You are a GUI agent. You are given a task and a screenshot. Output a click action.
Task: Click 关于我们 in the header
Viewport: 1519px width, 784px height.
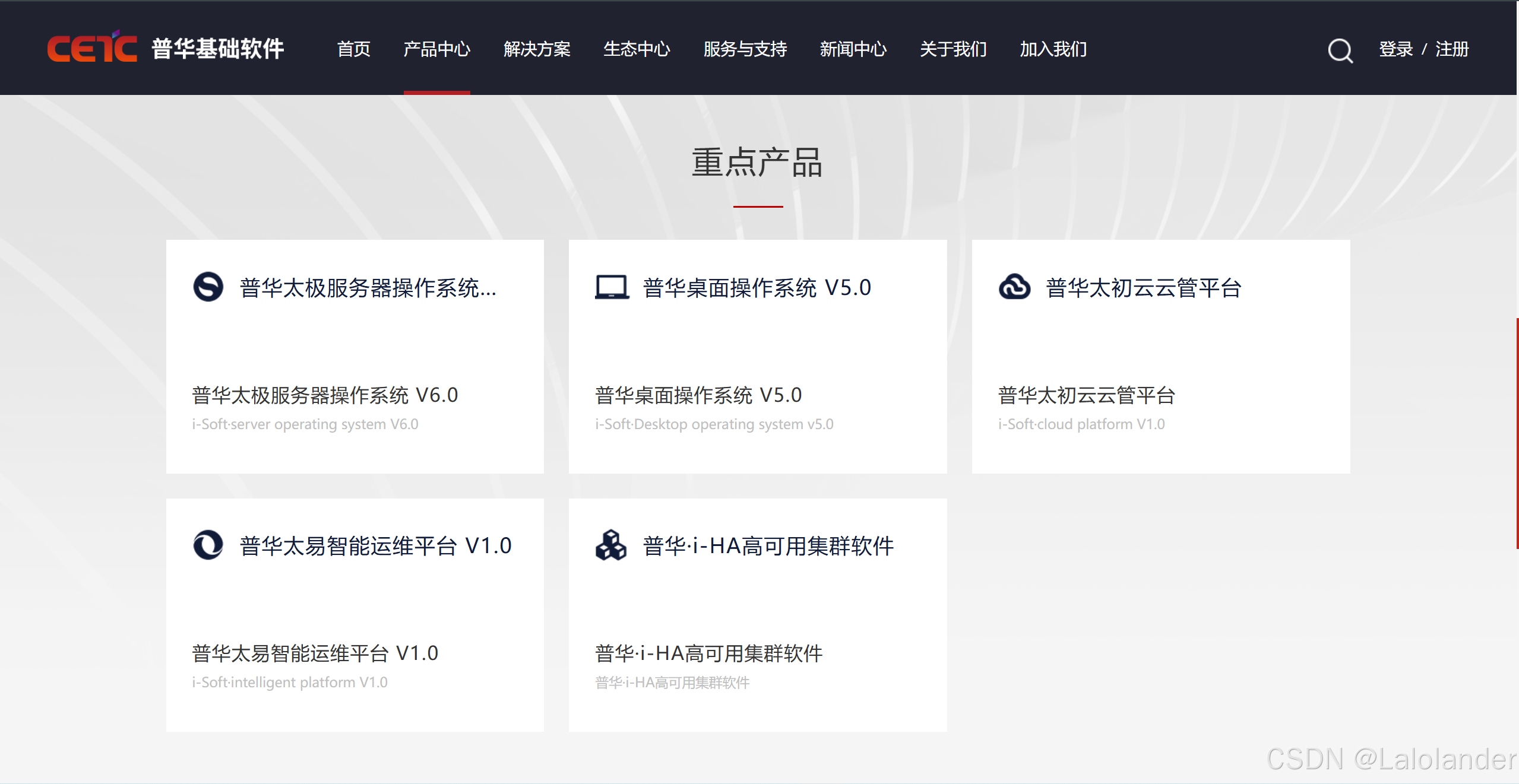click(953, 49)
